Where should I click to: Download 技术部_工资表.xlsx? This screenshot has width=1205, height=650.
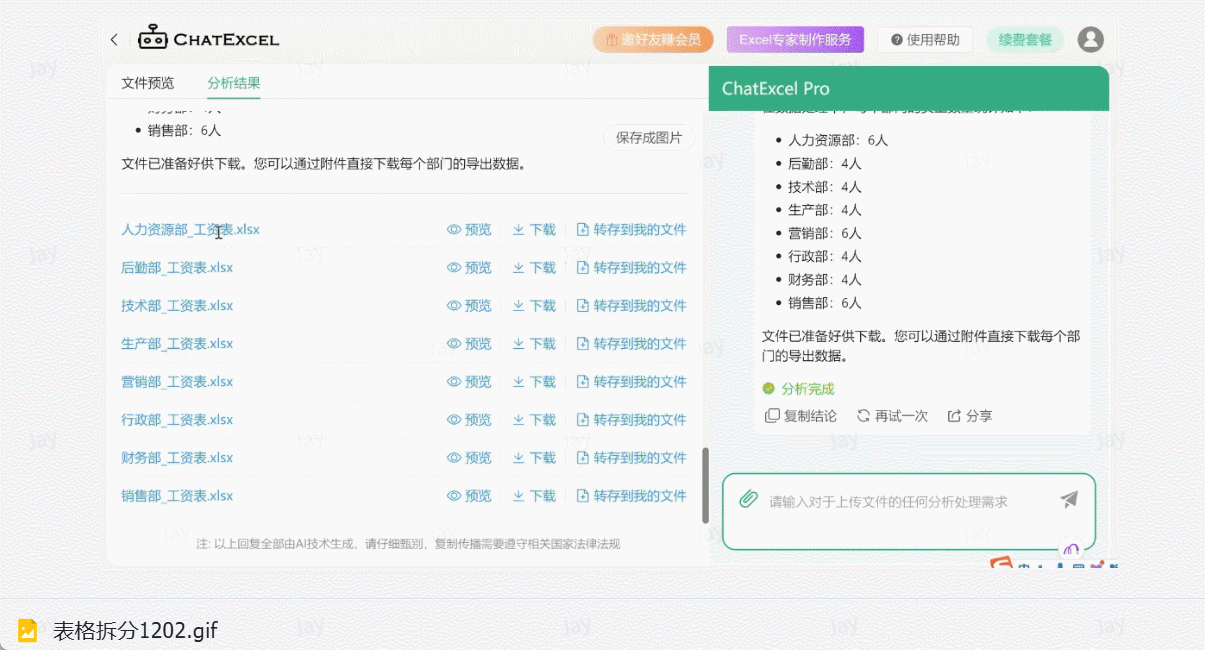[x=534, y=306]
